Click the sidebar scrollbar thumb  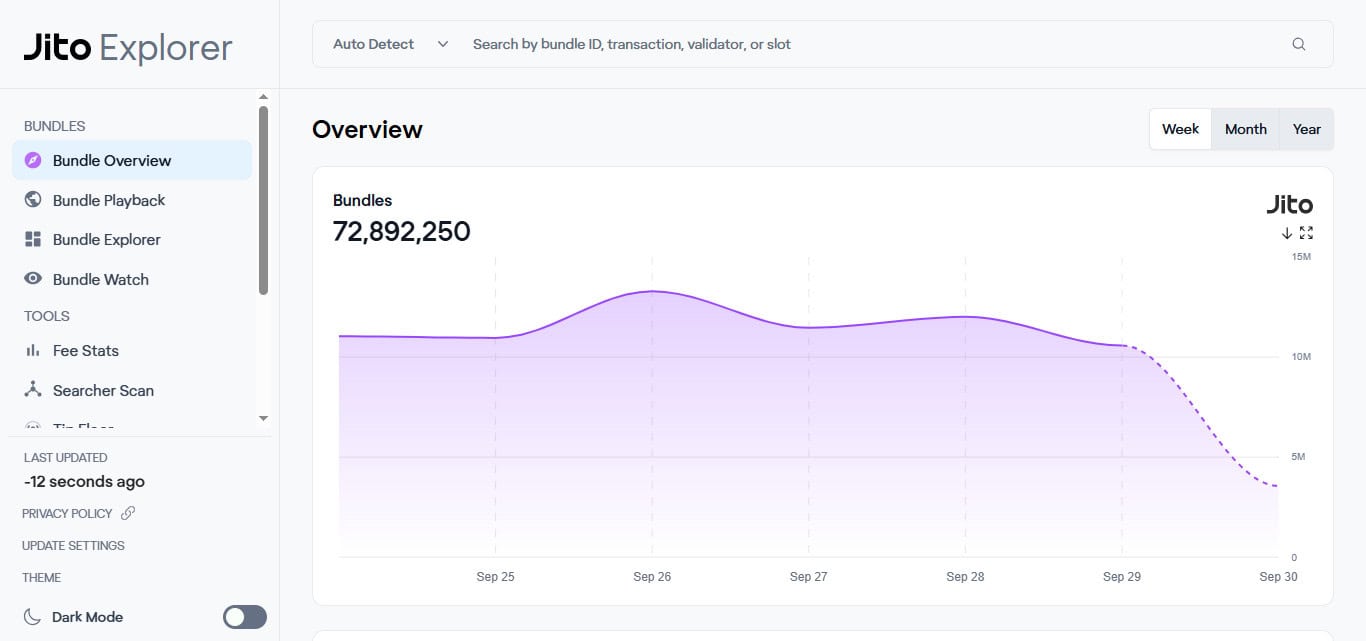(x=263, y=200)
